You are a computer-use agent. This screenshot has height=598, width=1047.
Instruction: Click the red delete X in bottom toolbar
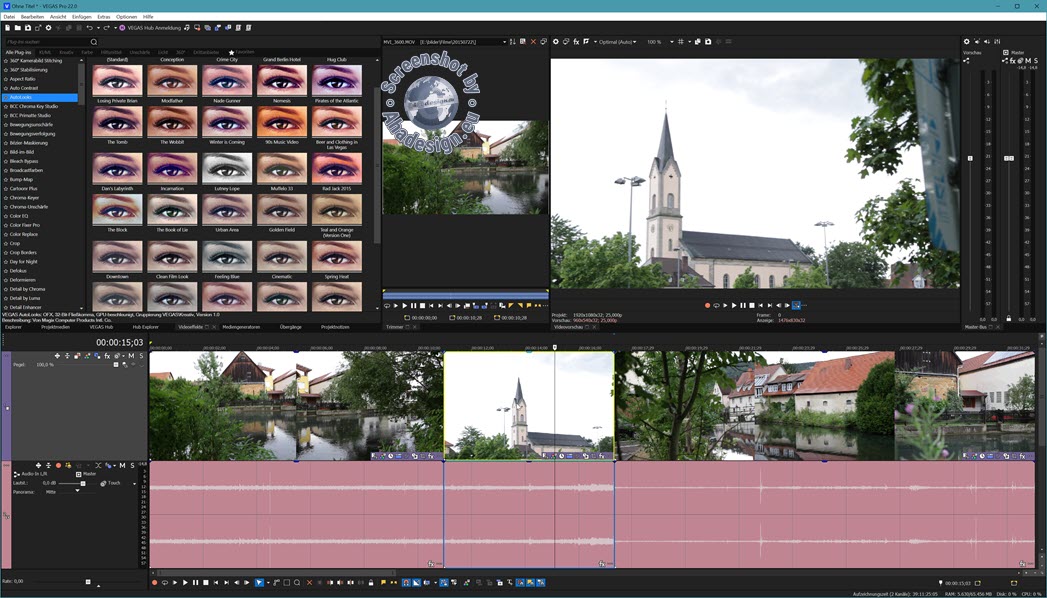[310, 583]
